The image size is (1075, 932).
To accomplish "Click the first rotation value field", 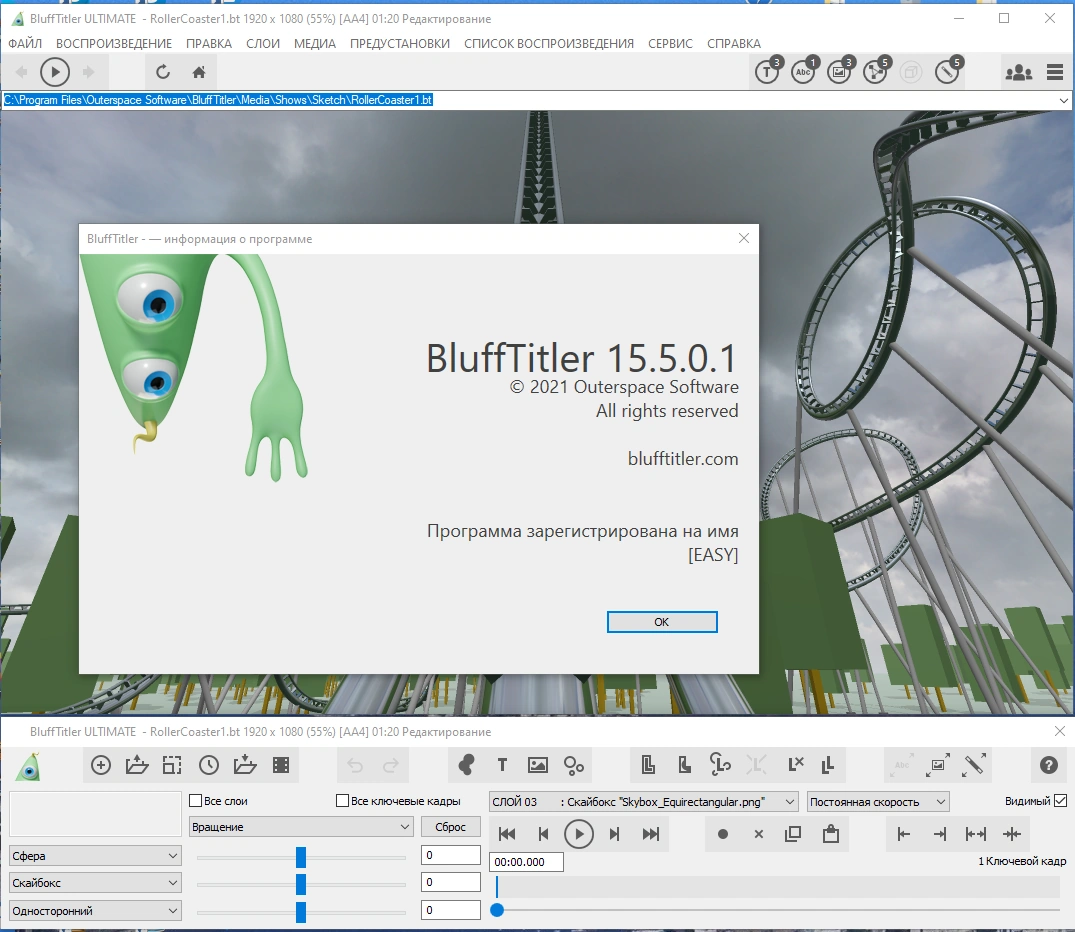I will click(x=450, y=855).
